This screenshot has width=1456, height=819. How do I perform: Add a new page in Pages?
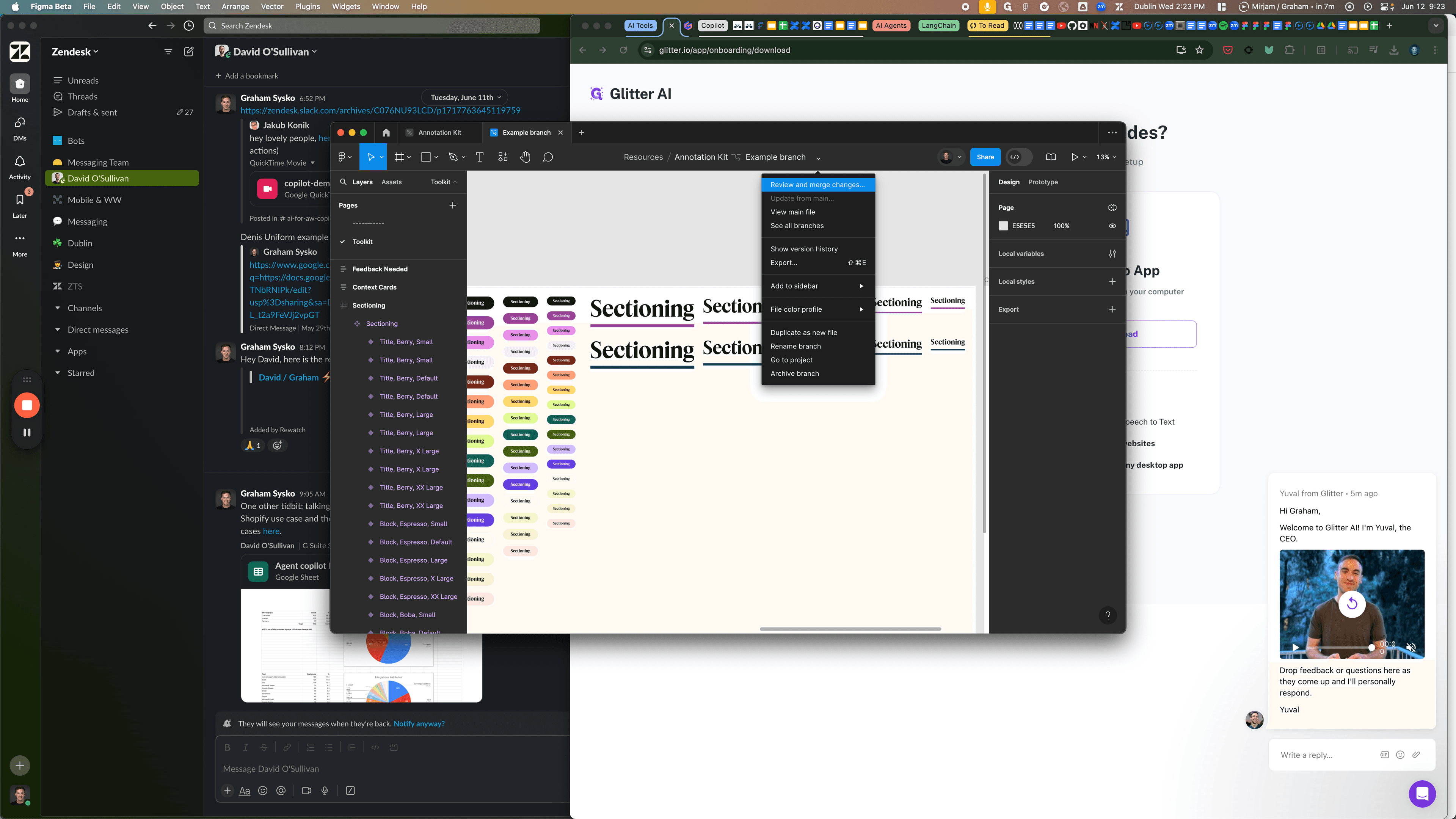pyautogui.click(x=453, y=206)
